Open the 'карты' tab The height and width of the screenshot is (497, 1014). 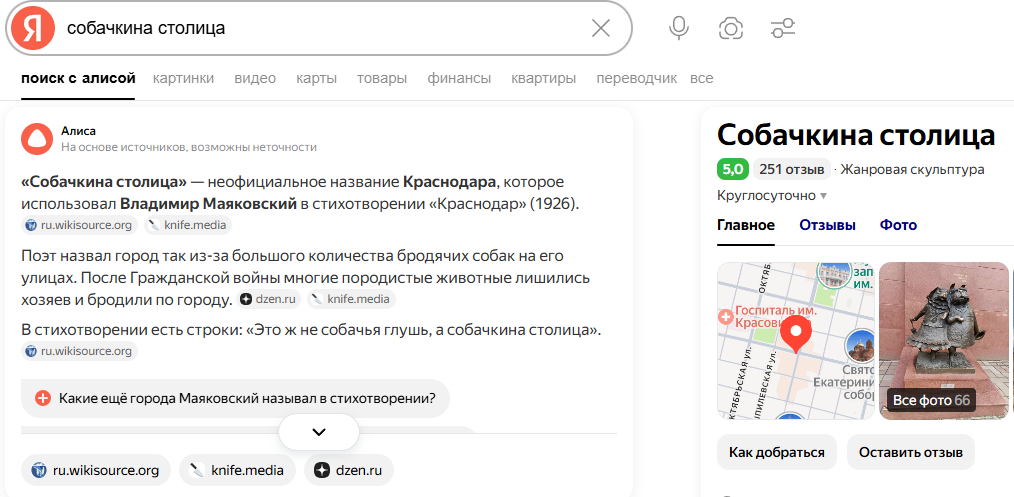(x=316, y=79)
